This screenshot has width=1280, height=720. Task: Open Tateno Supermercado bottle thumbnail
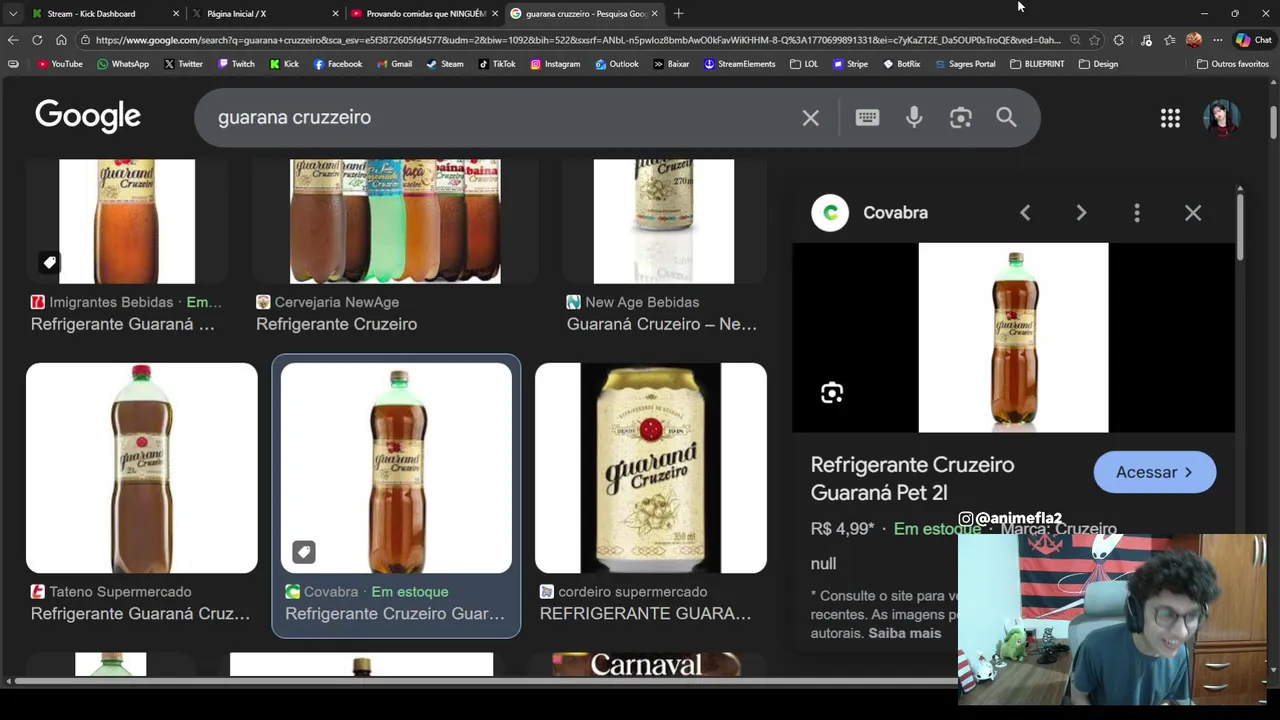141,468
